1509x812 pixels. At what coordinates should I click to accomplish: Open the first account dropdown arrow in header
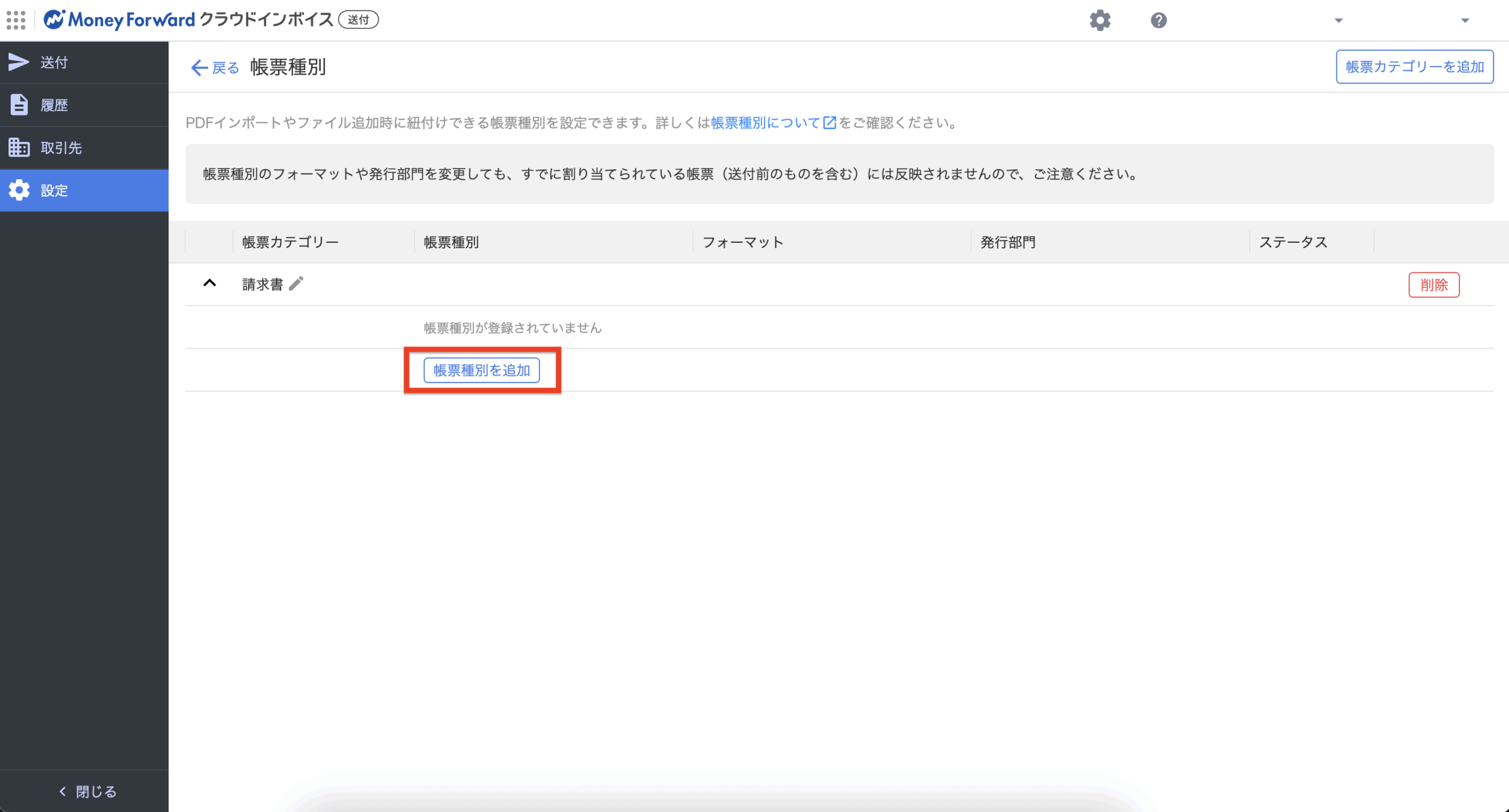click(1339, 21)
